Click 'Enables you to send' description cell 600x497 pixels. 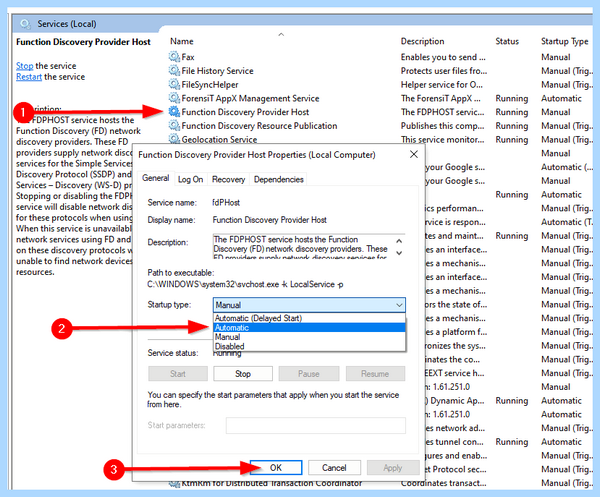point(443,57)
